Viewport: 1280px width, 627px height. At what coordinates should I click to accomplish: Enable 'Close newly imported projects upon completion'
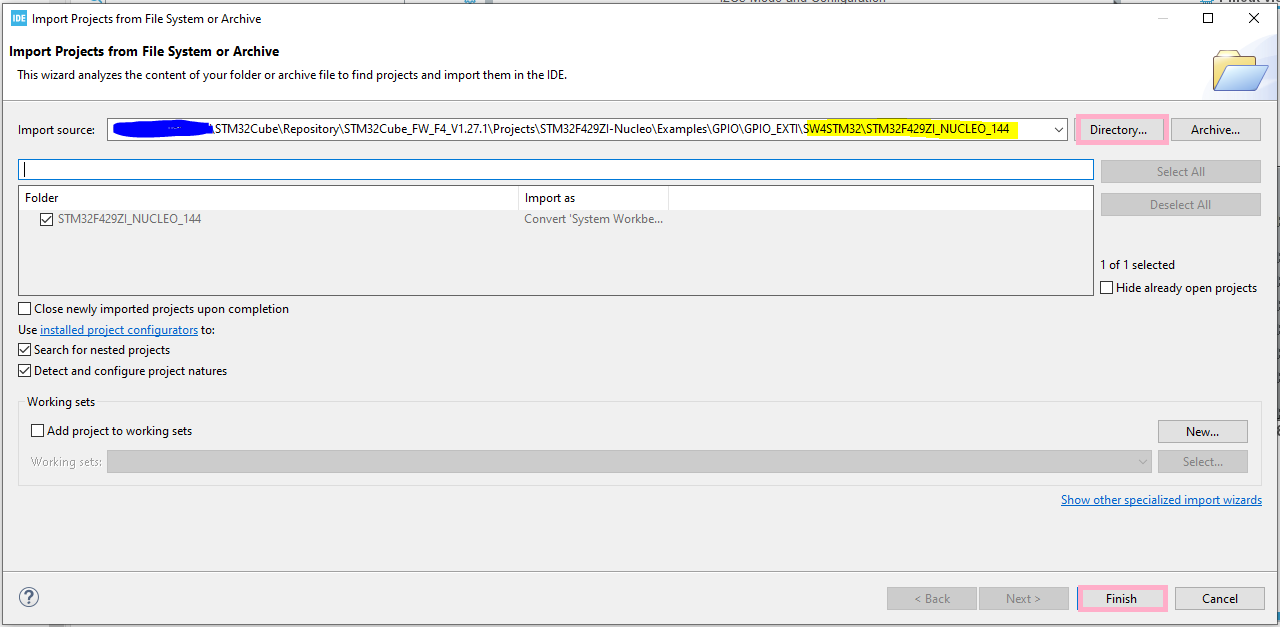(24, 309)
